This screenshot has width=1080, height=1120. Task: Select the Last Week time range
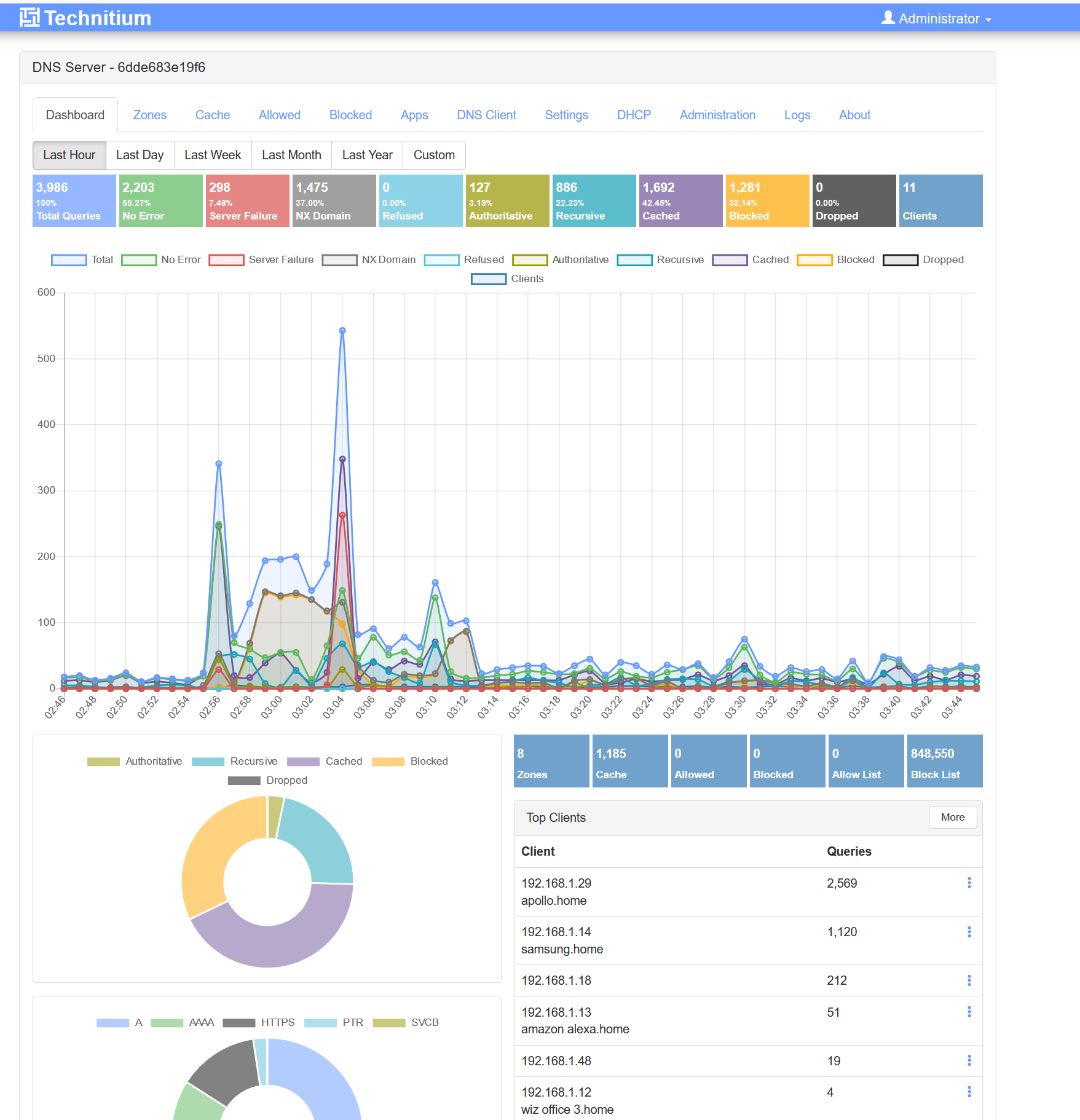click(x=213, y=155)
